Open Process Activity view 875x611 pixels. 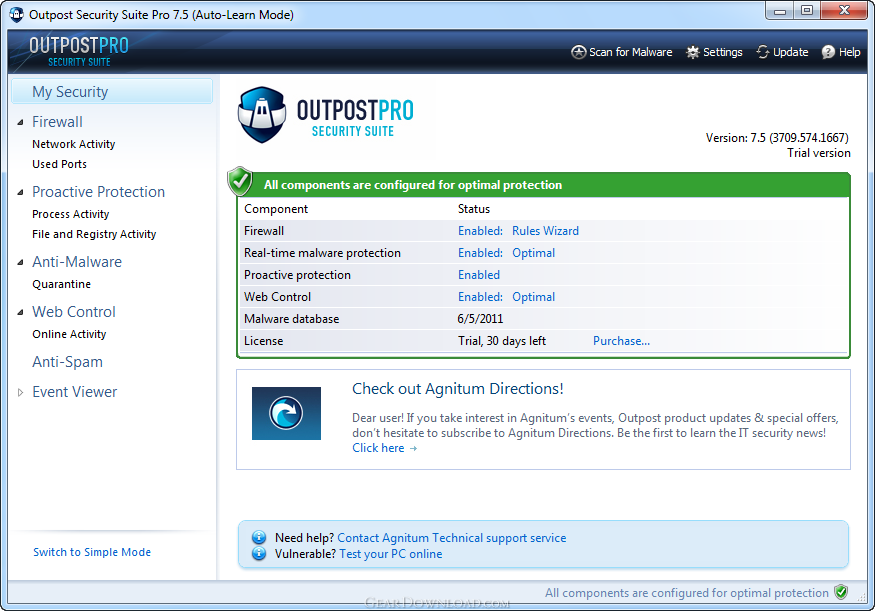(x=71, y=214)
